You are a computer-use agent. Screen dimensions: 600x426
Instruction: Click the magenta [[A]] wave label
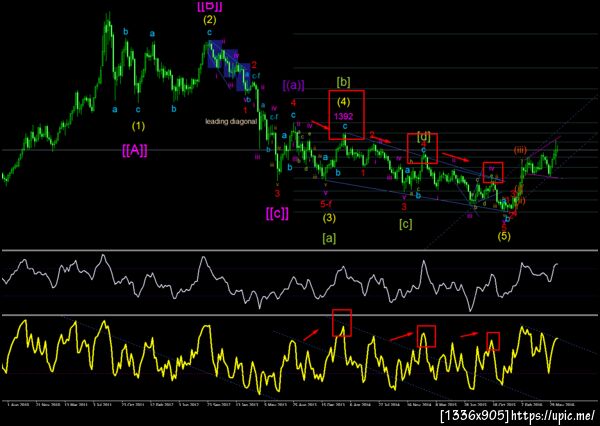(x=134, y=151)
